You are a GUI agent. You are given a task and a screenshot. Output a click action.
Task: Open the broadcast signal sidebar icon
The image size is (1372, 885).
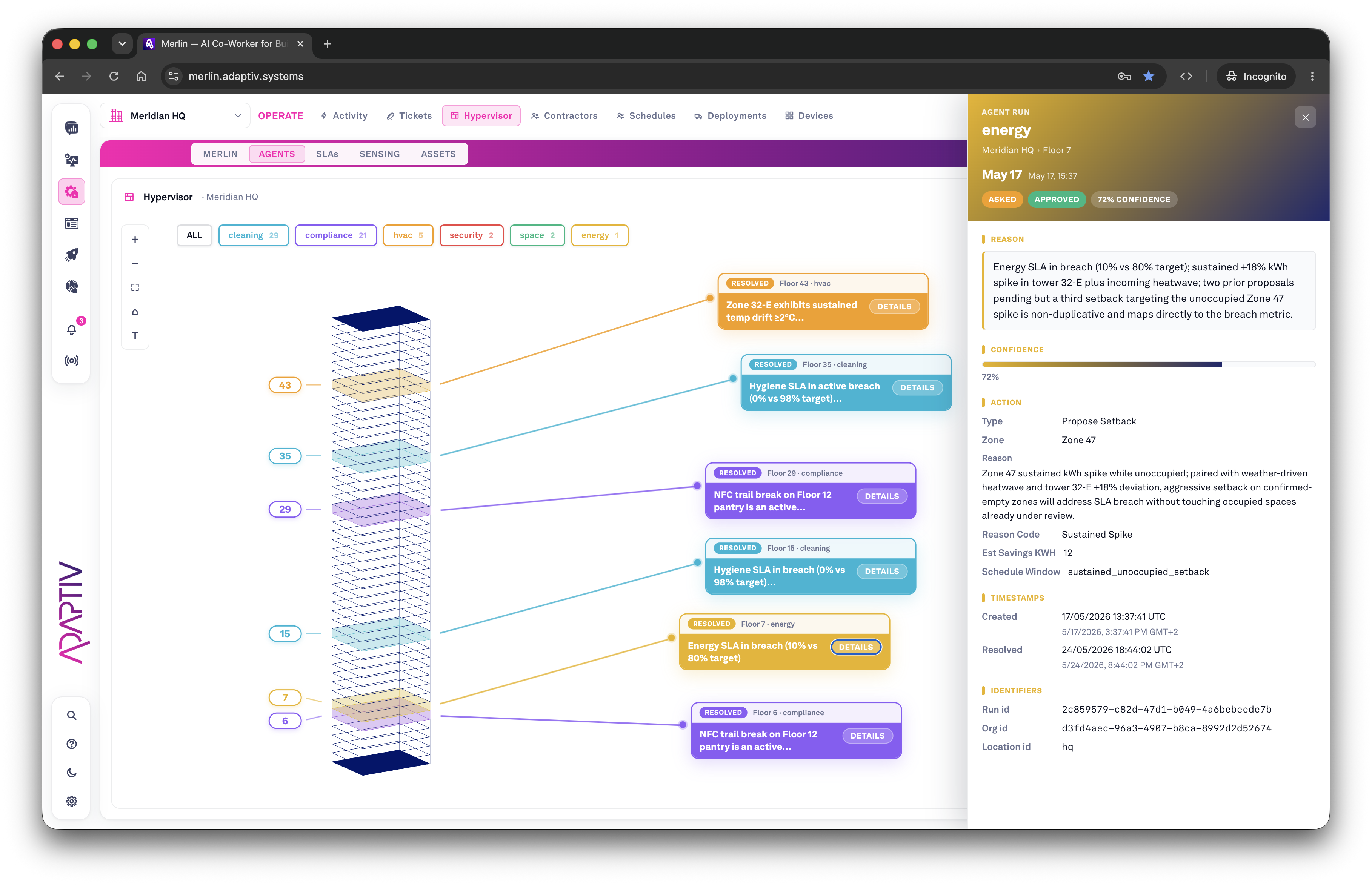tap(72, 360)
